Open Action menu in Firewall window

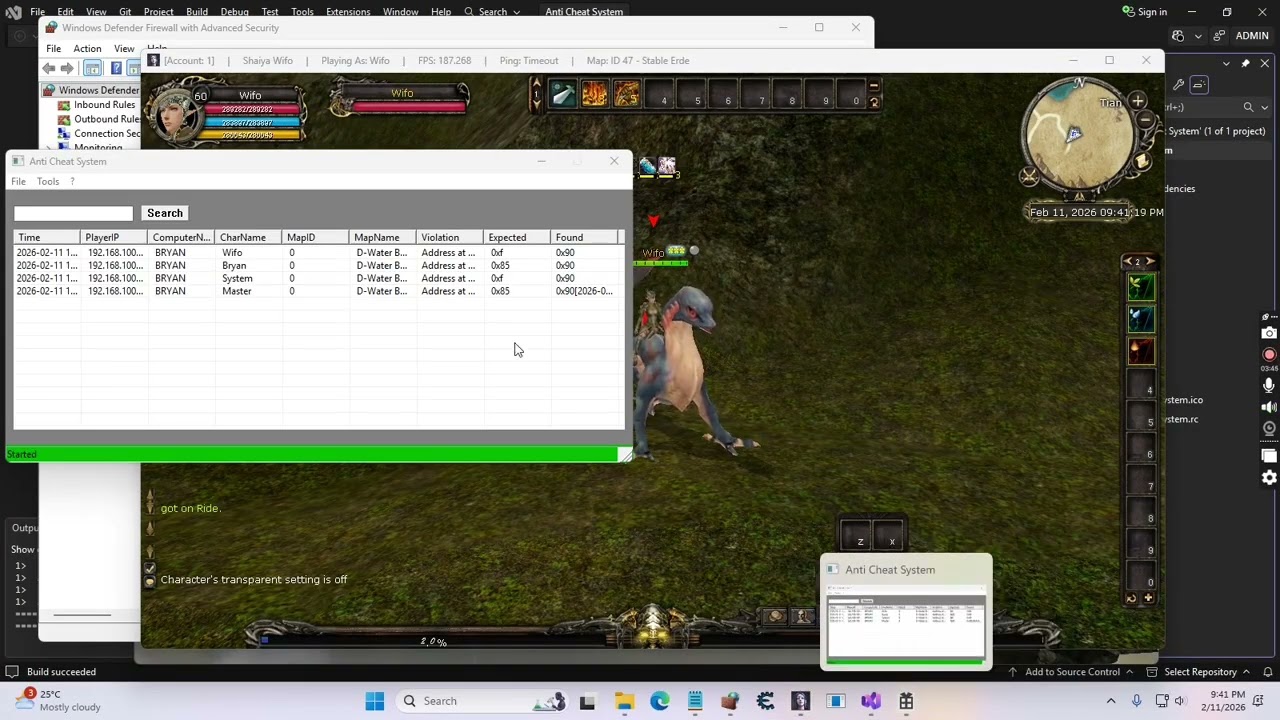click(87, 48)
